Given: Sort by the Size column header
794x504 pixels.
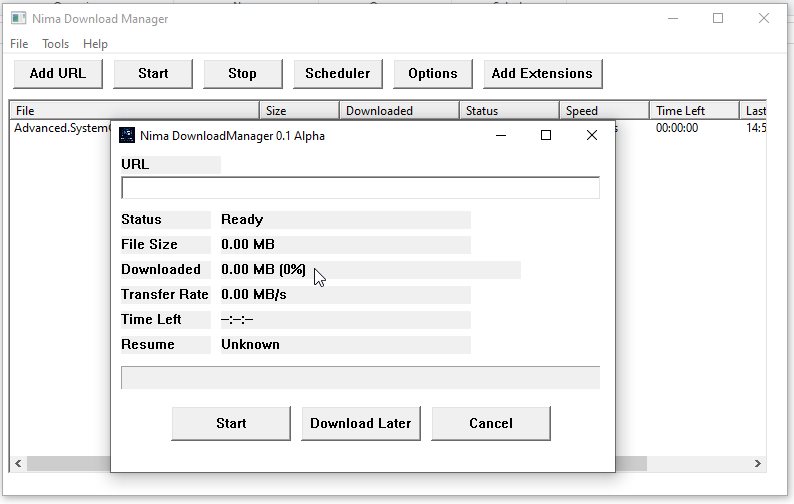Looking at the screenshot, I should 299,110.
